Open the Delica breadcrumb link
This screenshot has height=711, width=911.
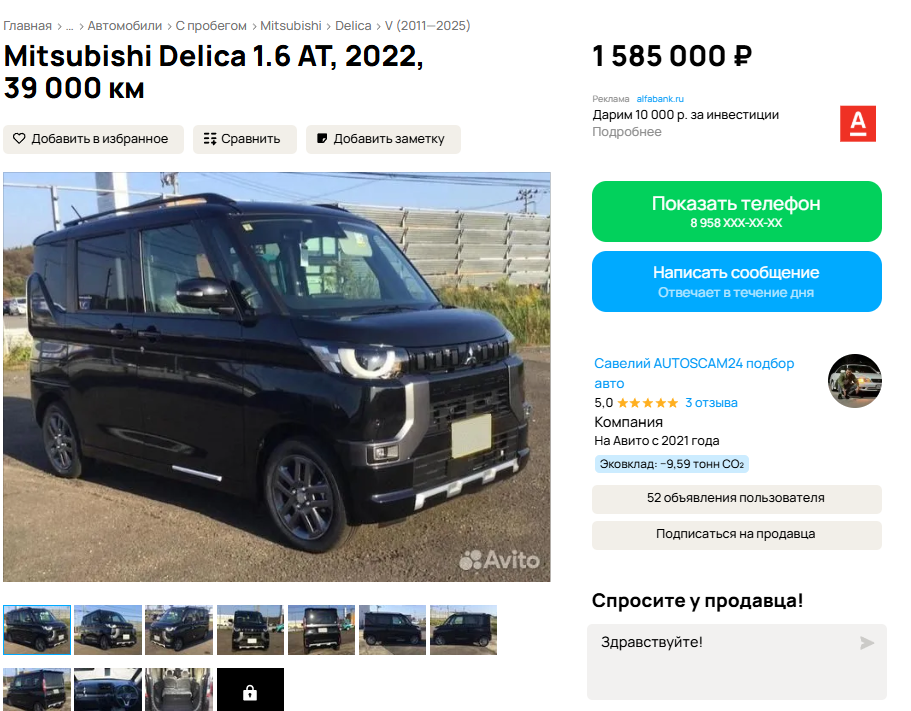point(353,26)
